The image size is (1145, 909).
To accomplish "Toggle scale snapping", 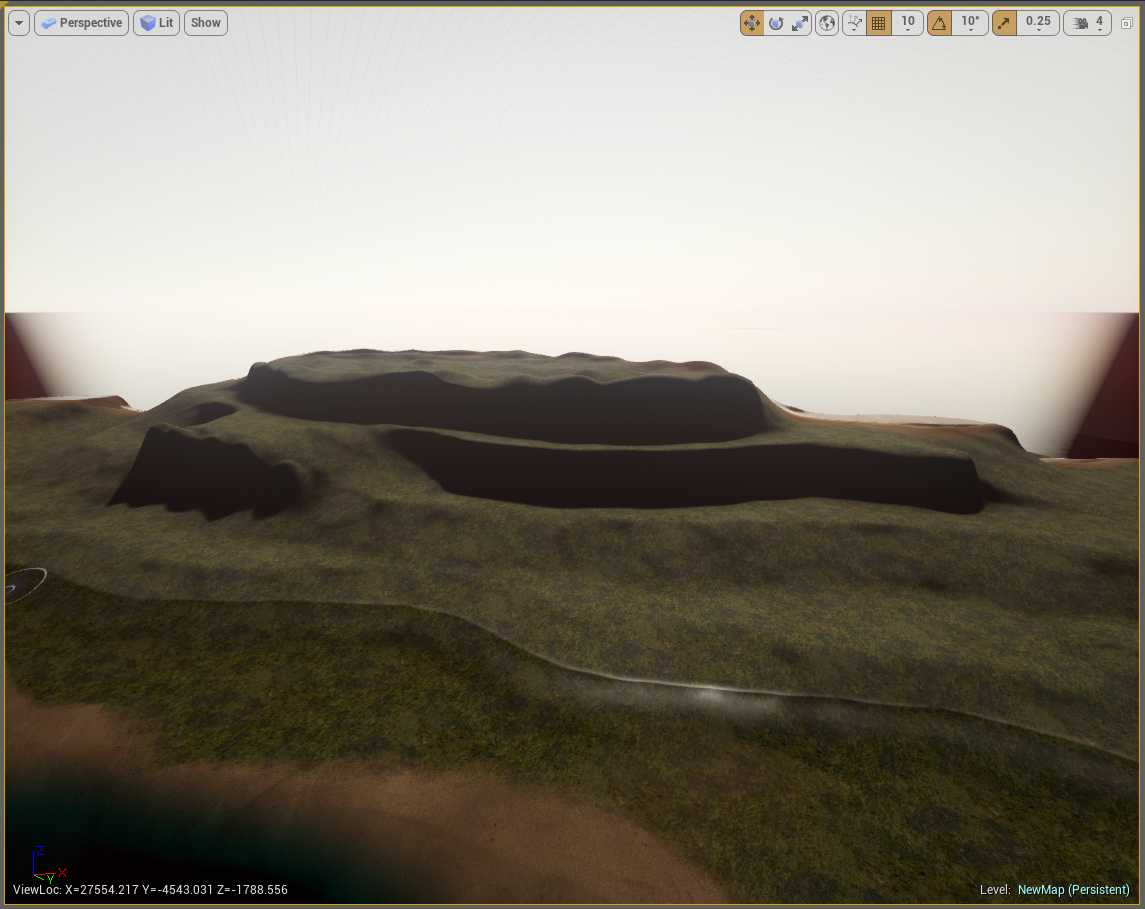I will tap(1004, 23).
